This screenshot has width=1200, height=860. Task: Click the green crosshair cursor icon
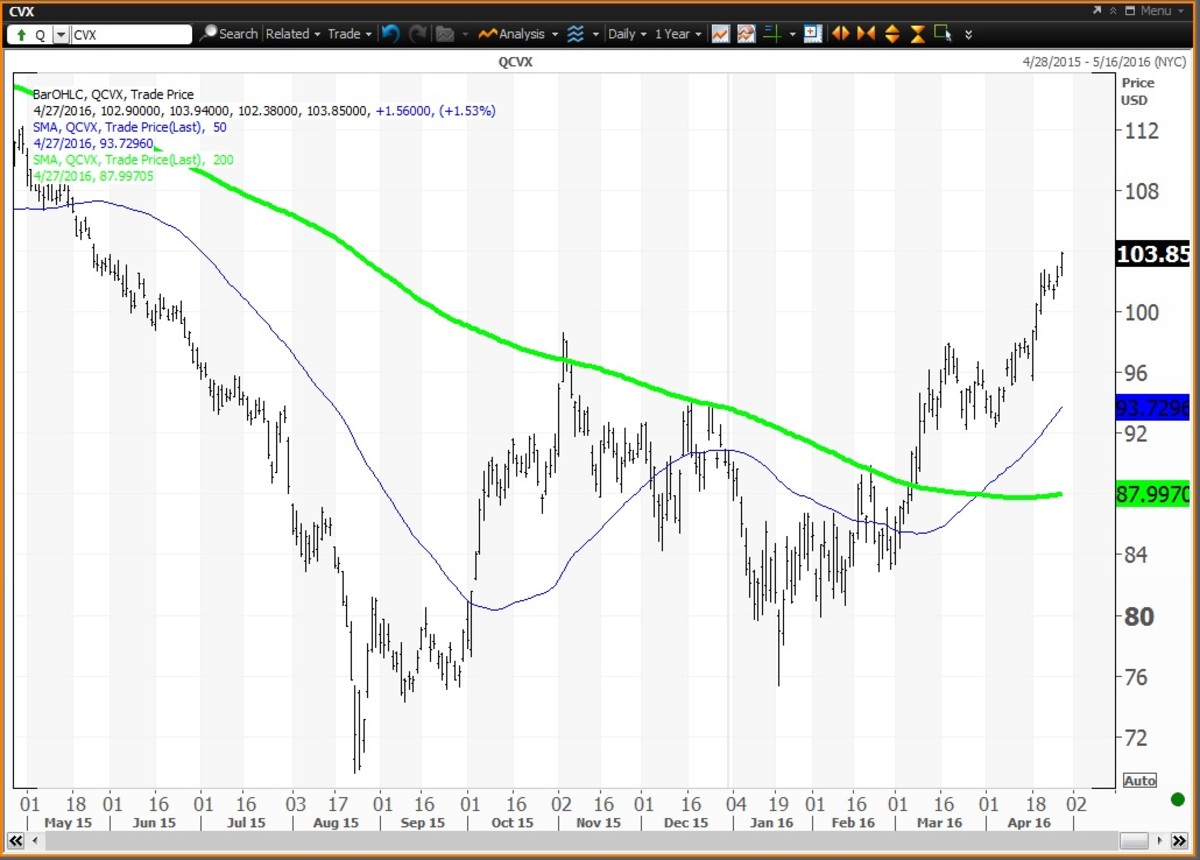[x=771, y=34]
